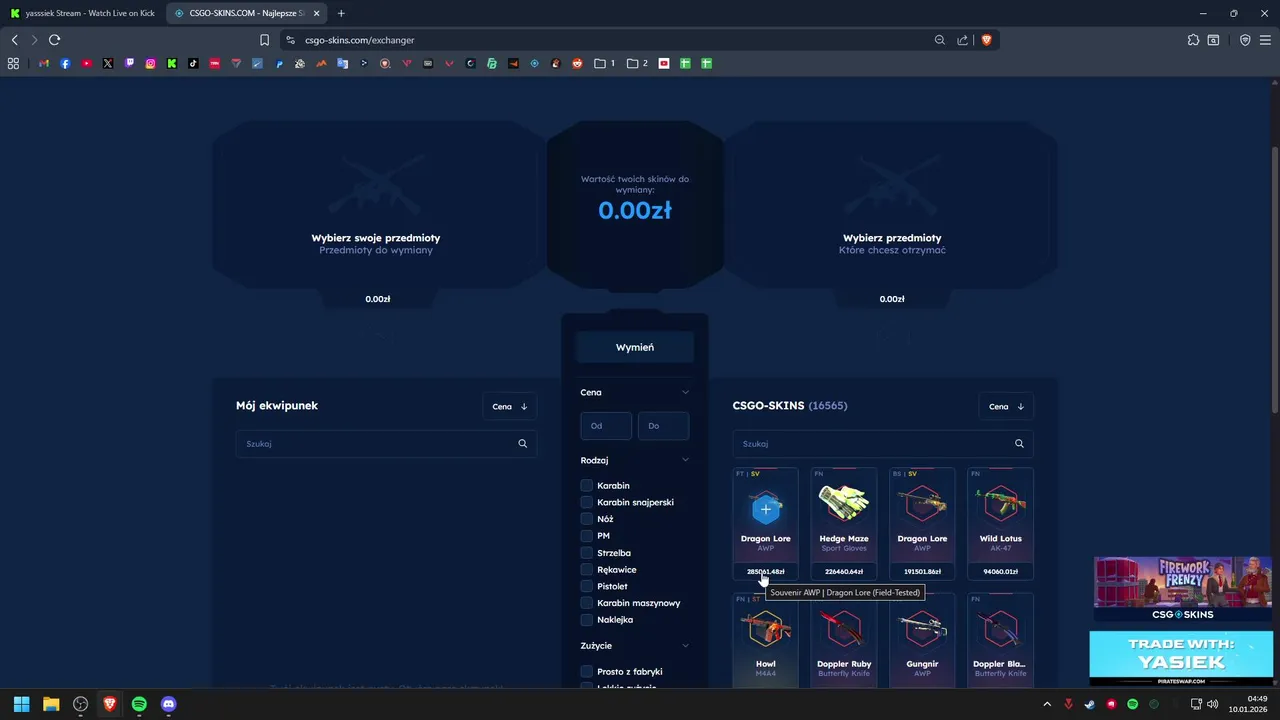Open Spotify from the taskbar
Screen dimensions: 1280x720
pyautogui.click(x=139, y=704)
